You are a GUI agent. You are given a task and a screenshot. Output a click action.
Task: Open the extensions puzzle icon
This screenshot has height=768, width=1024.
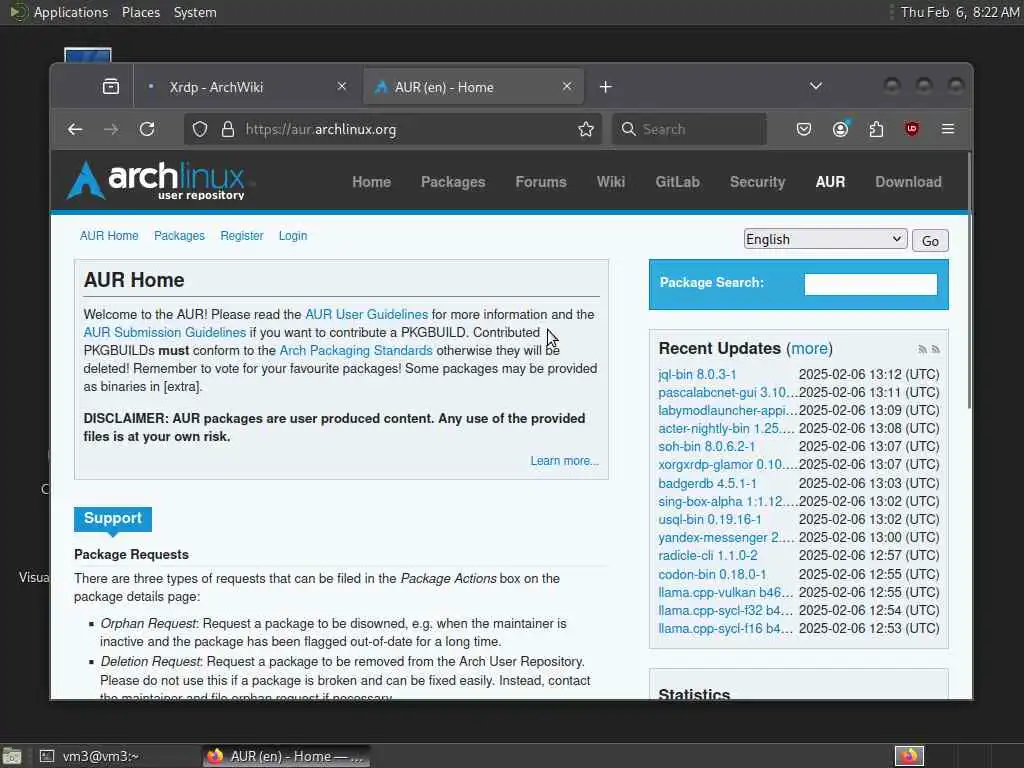[876, 129]
